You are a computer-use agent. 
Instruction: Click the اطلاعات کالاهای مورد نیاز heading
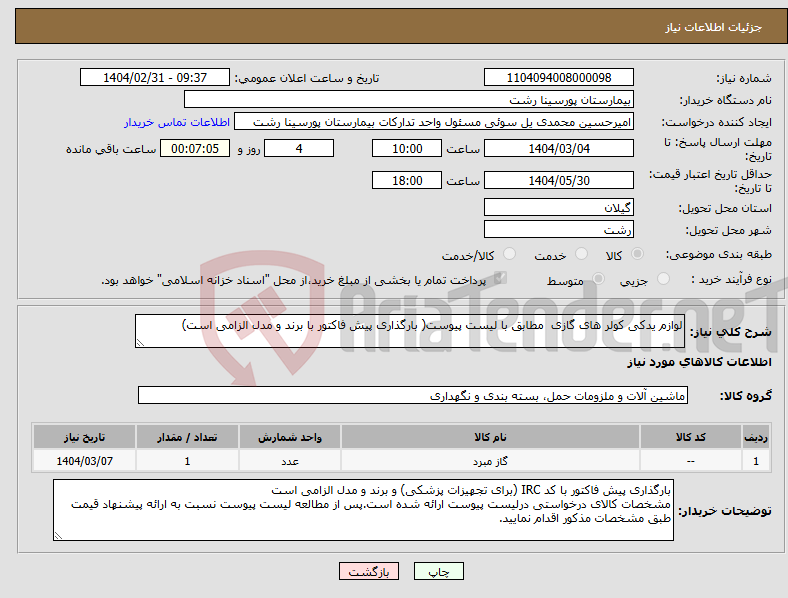point(699,362)
